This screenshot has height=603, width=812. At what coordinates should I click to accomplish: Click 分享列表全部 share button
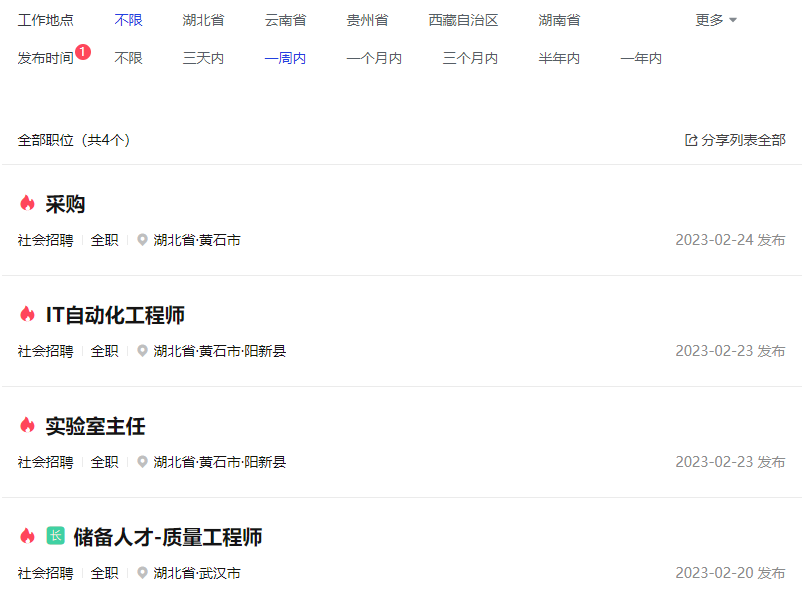click(743, 141)
